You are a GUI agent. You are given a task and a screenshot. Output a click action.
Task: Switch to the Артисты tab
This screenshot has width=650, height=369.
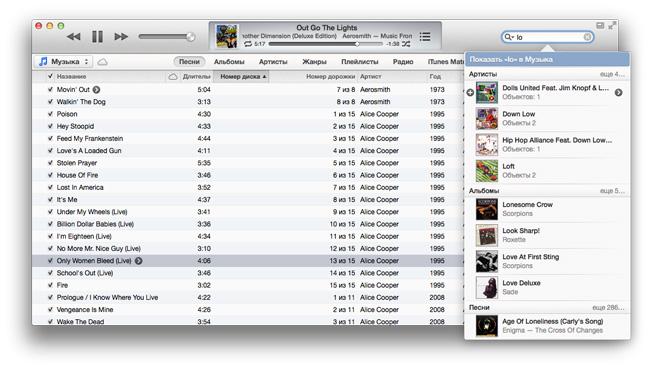273,61
